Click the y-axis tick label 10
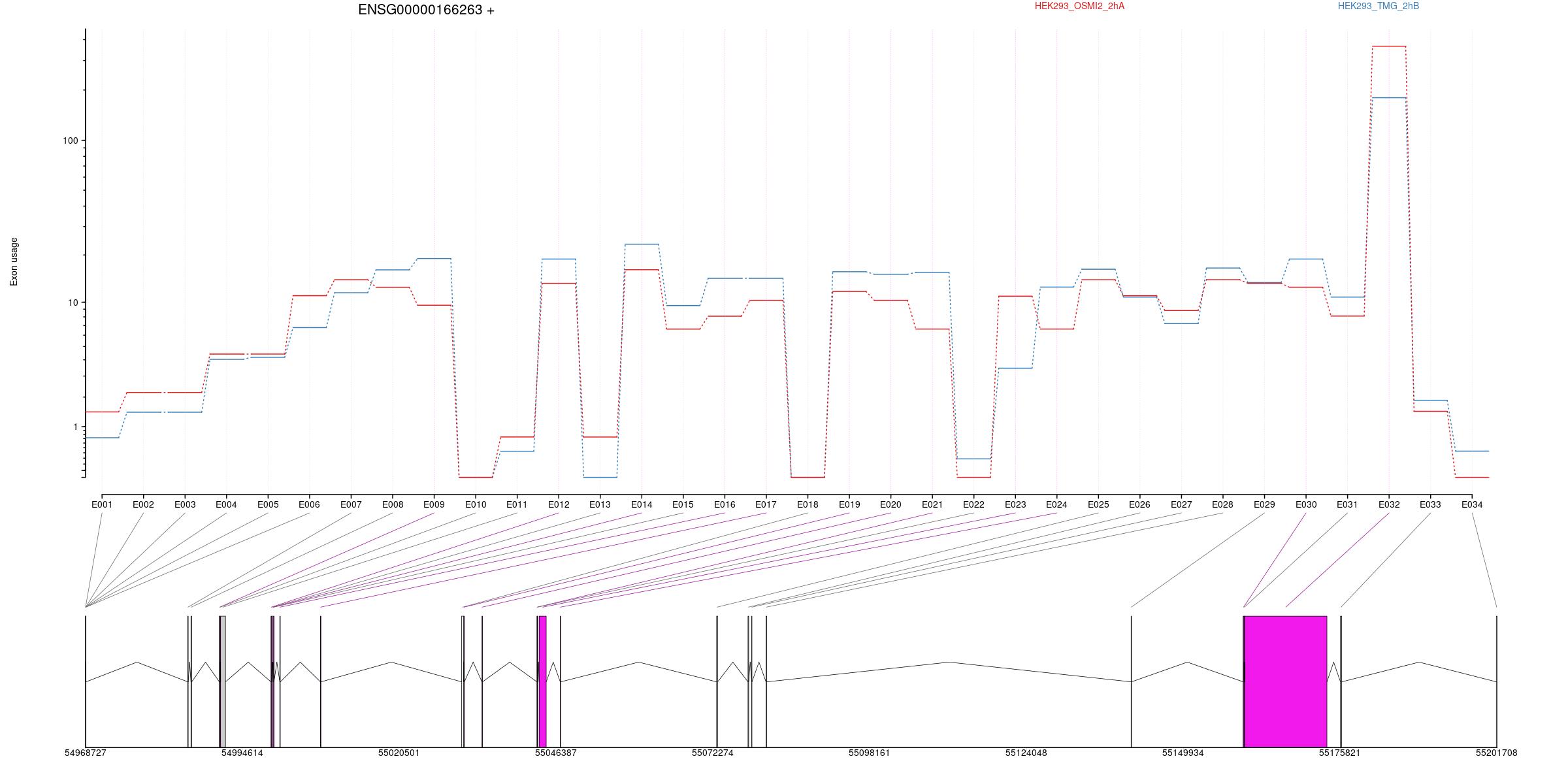The width and height of the screenshot is (1568, 784). [x=73, y=302]
